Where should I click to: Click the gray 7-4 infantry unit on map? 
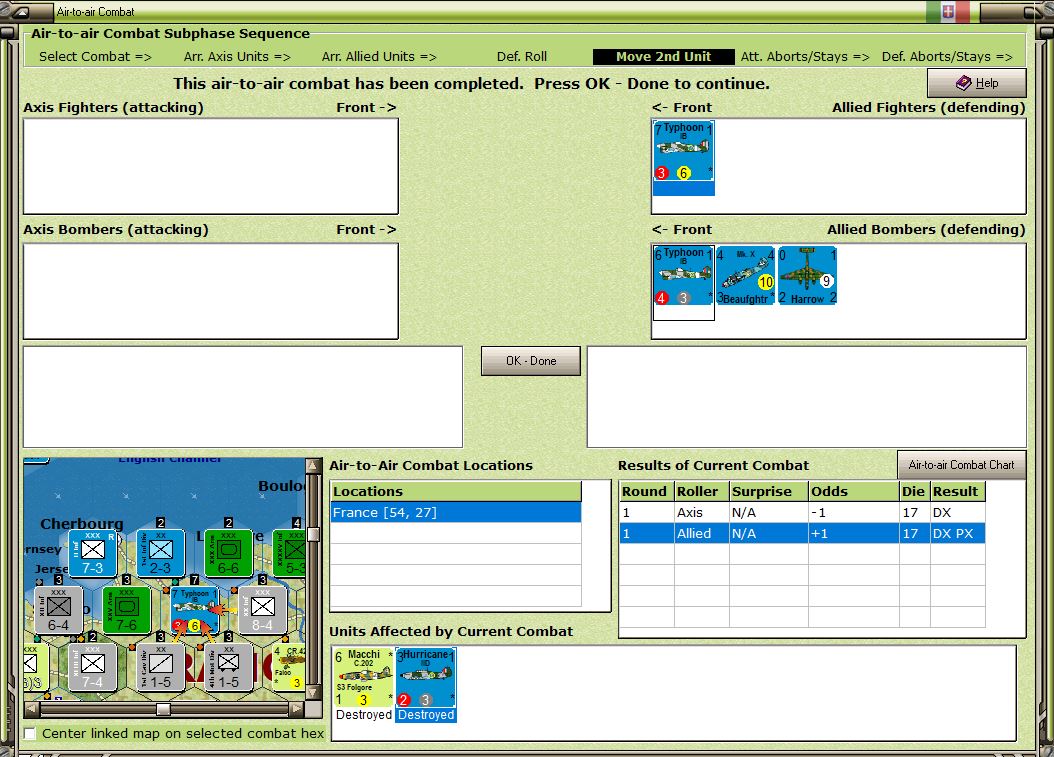coord(93,668)
